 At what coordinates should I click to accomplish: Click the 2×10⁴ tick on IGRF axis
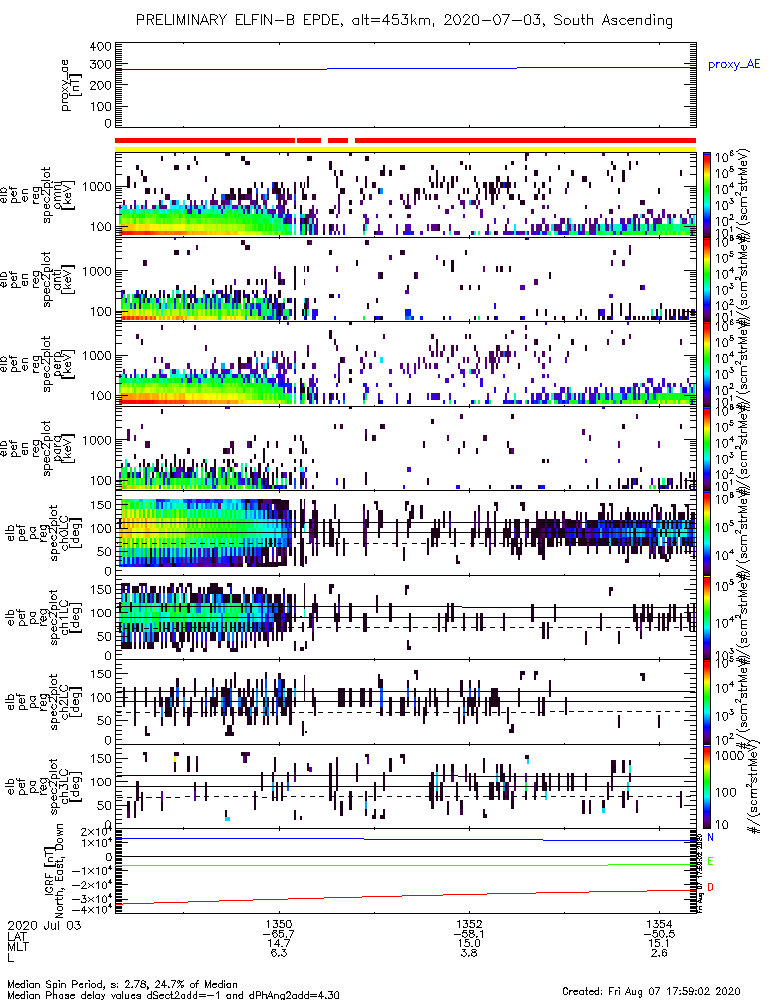tap(96, 832)
